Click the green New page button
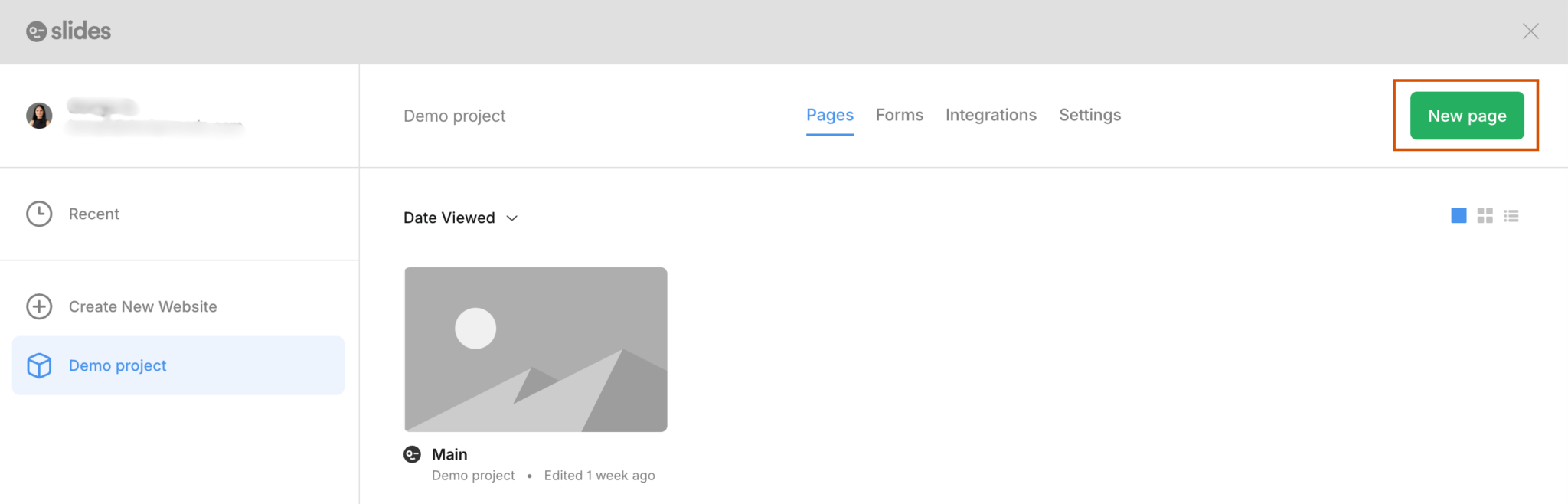The image size is (1568, 504). tap(1466, 116)
